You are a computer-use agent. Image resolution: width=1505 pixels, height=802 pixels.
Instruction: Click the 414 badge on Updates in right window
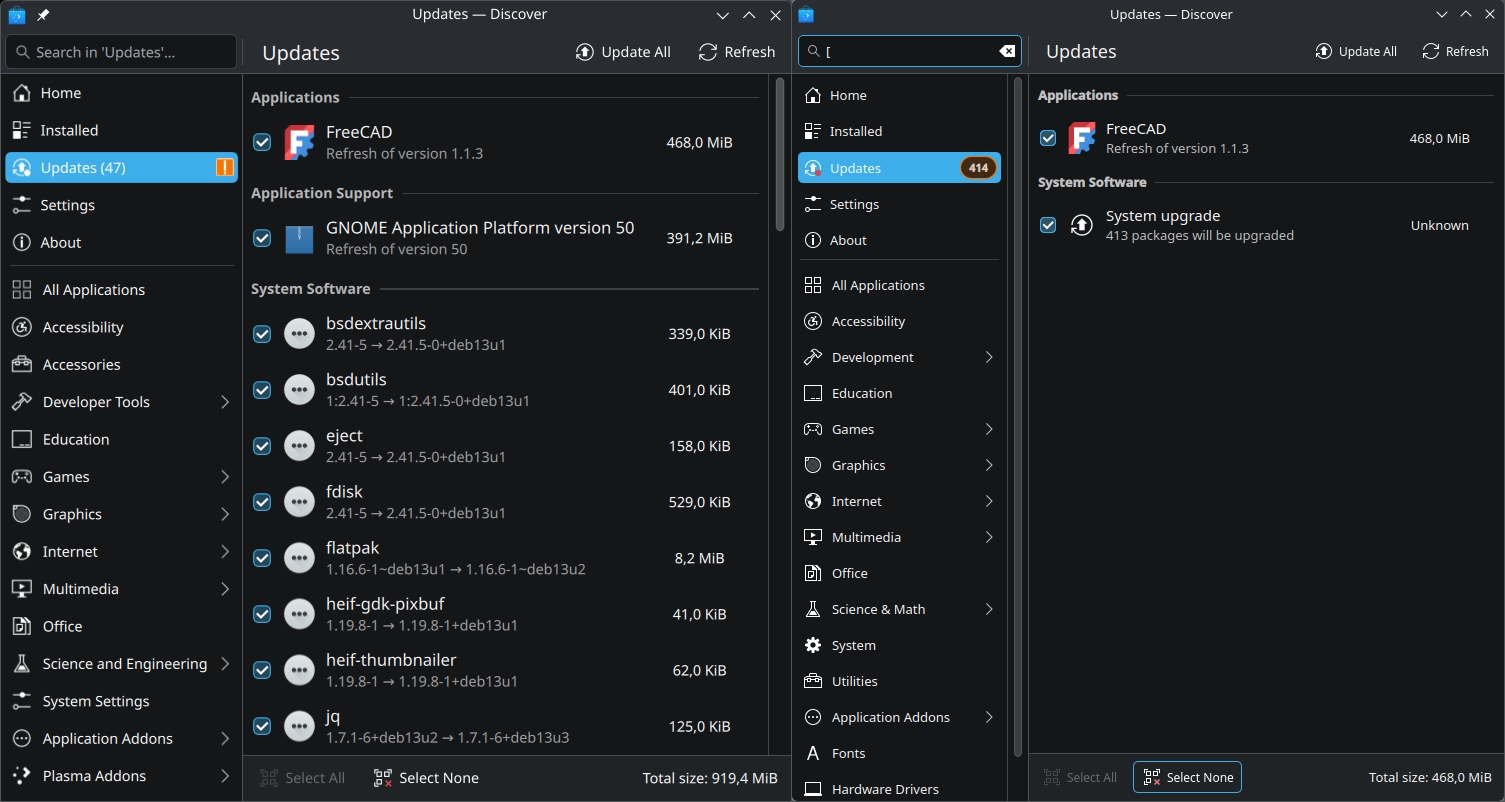click(x=978, y=168)
